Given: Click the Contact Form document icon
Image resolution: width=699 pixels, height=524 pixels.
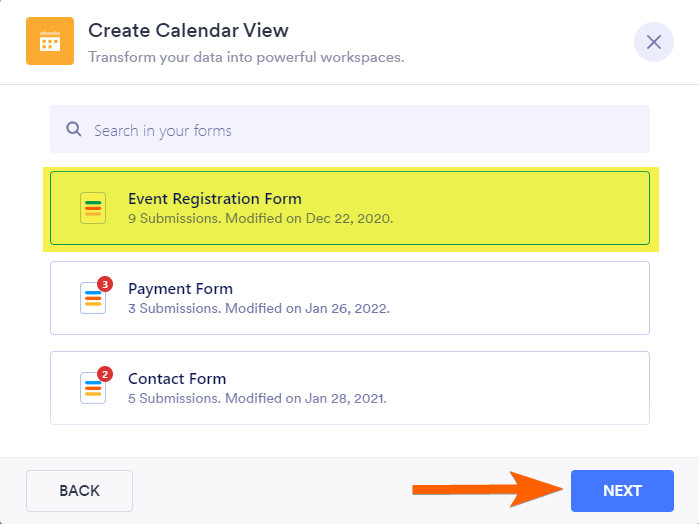Looking at the screenshot, I should pos(92,388).
